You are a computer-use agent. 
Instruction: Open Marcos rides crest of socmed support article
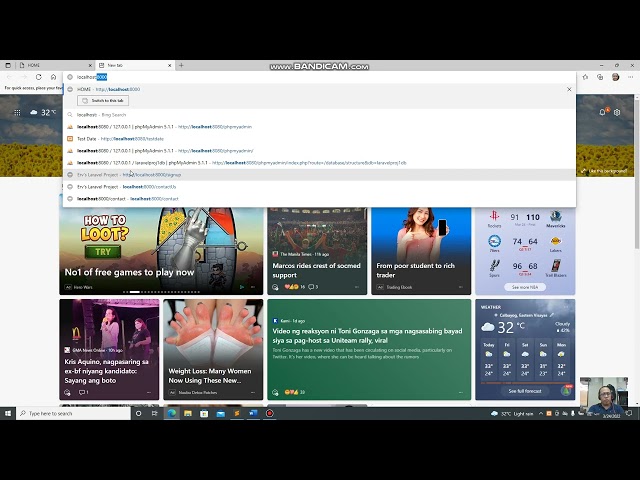click(316, 270)
